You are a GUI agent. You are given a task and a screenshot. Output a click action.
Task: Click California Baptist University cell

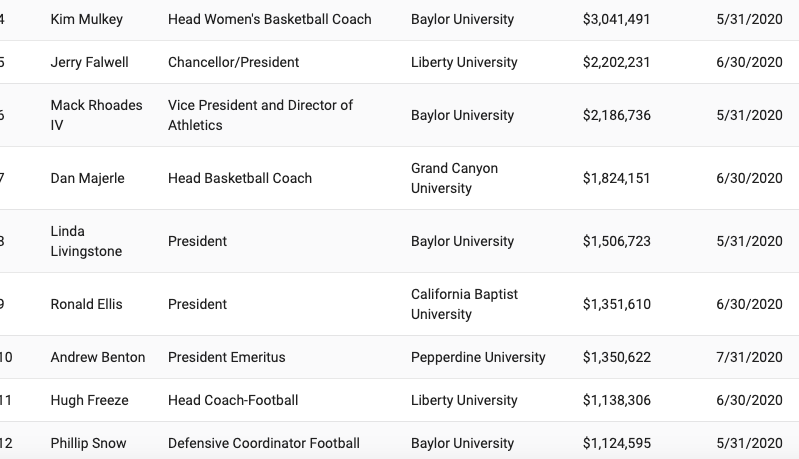click(x=464, y=304)
